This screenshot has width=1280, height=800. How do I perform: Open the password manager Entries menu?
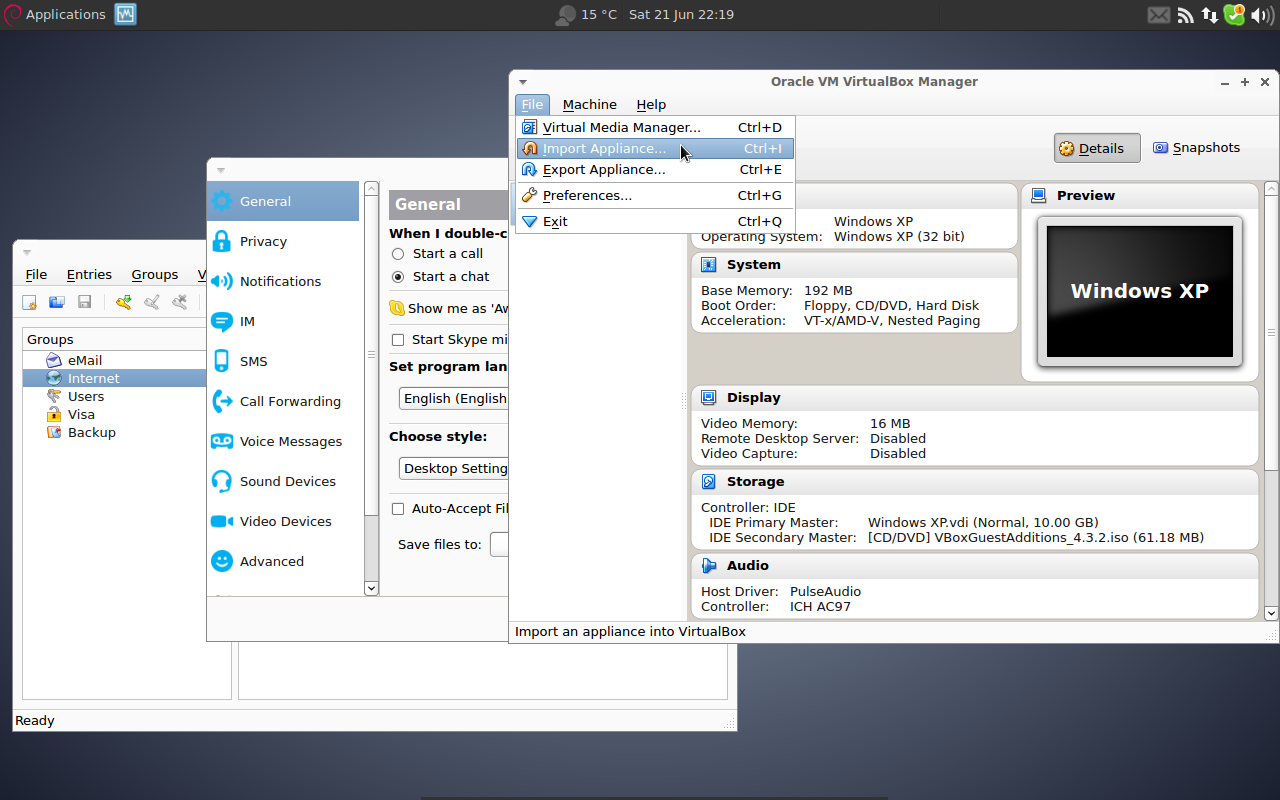[x=89, y=274]
